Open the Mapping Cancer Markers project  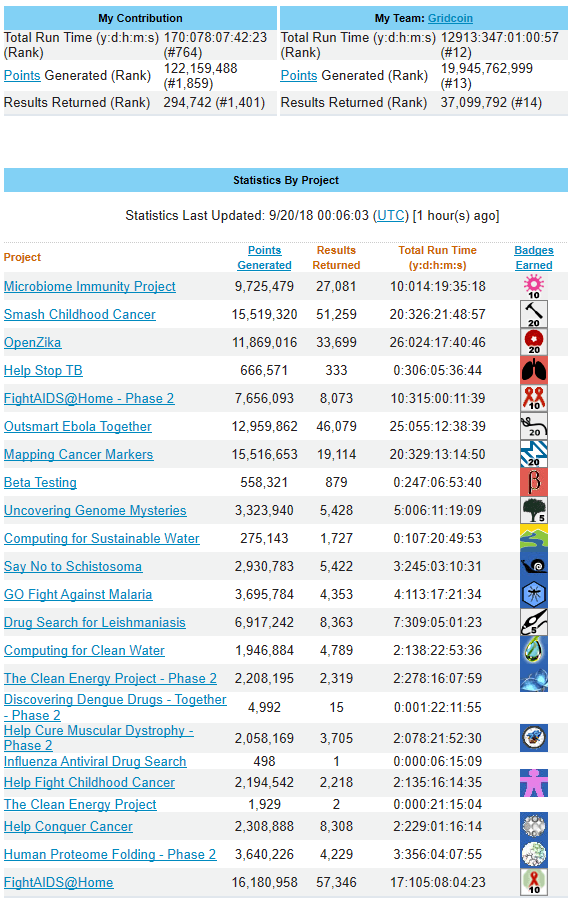coord(78,454)
